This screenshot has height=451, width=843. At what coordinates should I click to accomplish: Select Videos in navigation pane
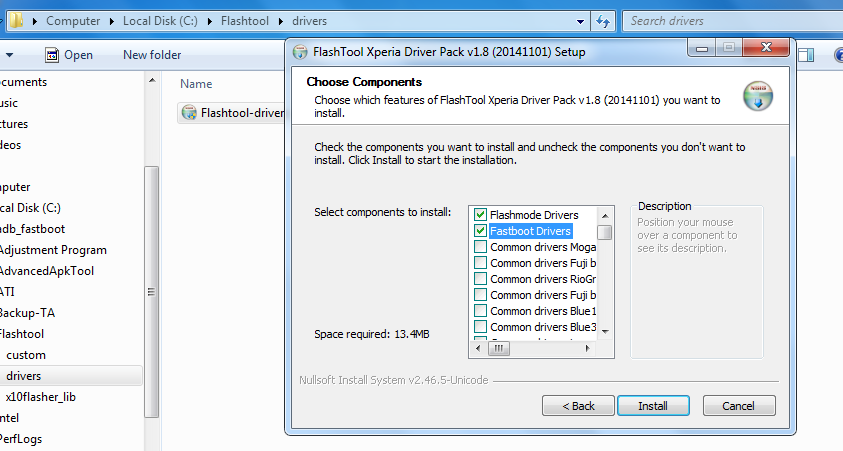[x=11, y=145]
